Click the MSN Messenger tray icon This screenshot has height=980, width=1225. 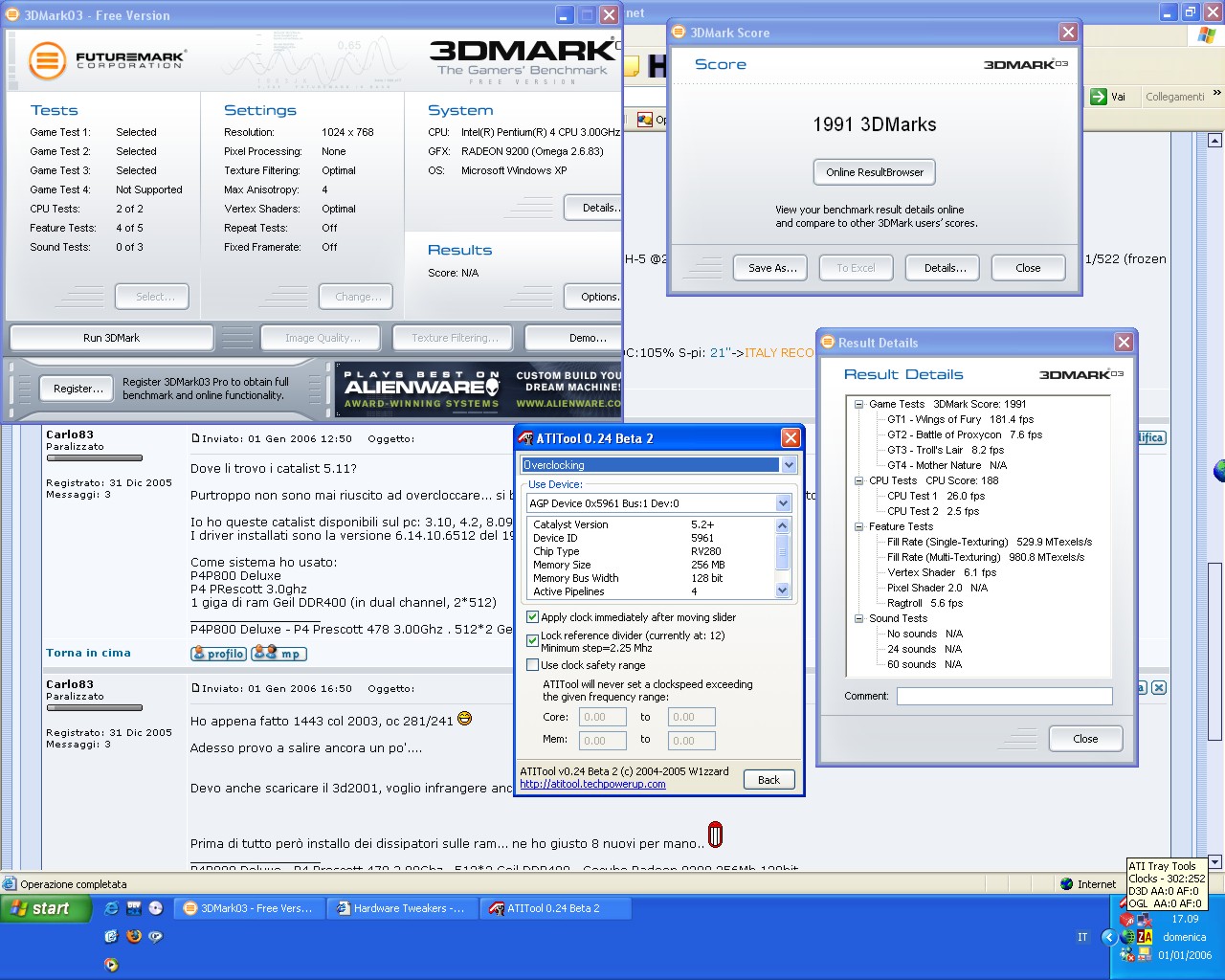click(x=1126, y=954)
